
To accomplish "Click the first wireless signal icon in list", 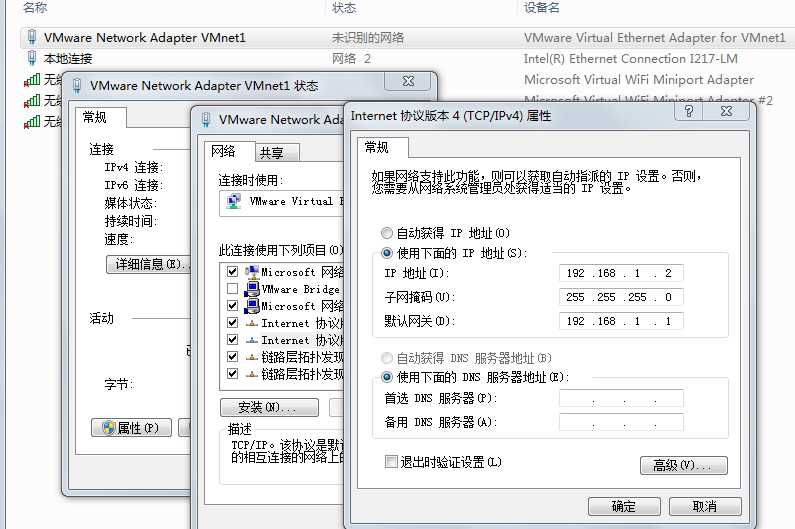I will [32, 80].
